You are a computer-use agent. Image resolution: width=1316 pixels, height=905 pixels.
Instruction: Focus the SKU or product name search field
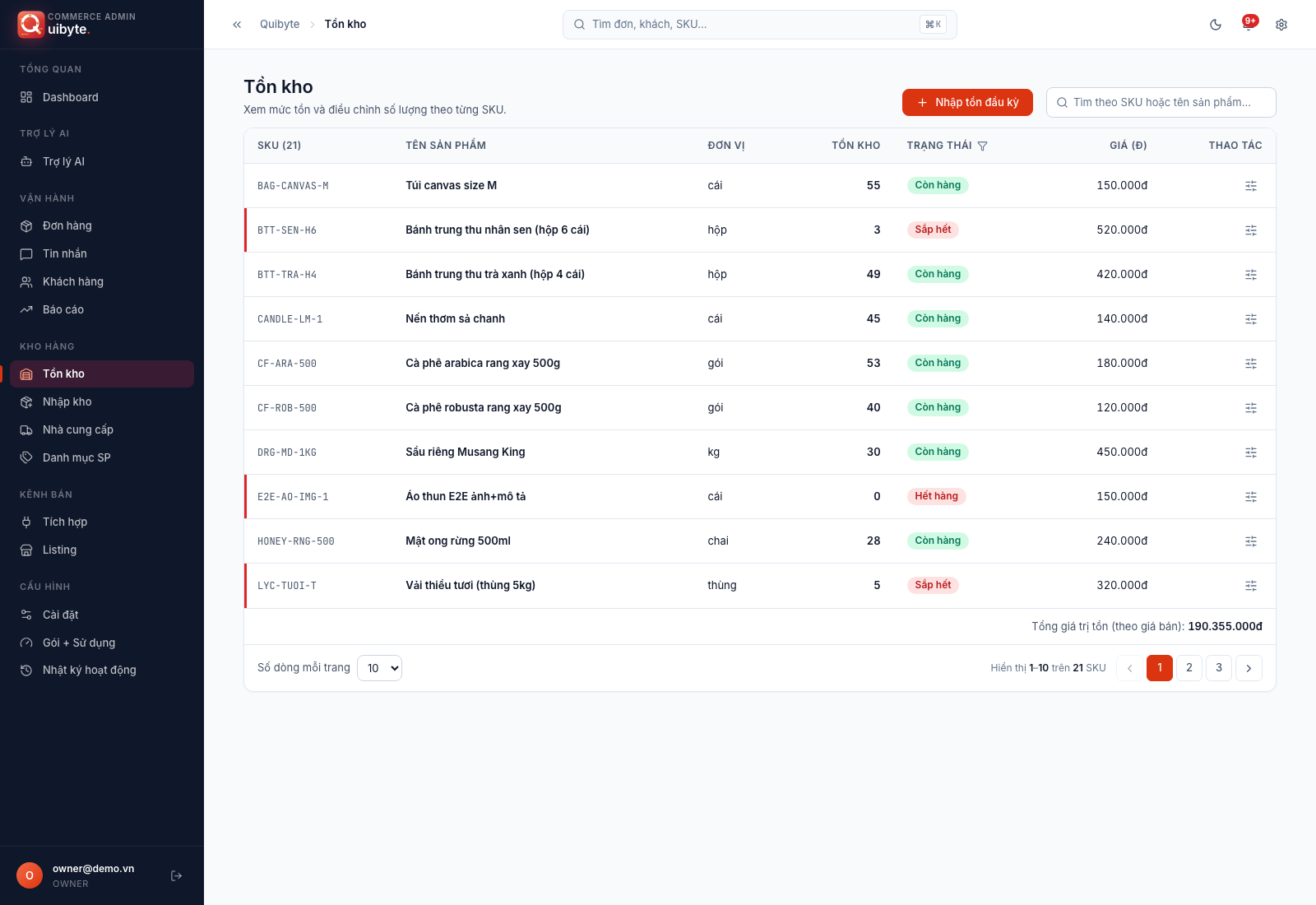coord(1161,103)
